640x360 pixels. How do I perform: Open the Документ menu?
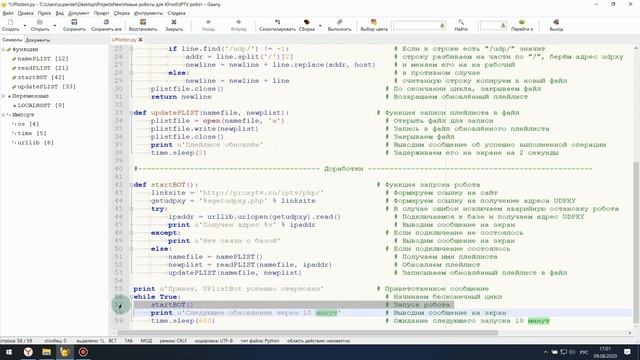pos(78,13)
